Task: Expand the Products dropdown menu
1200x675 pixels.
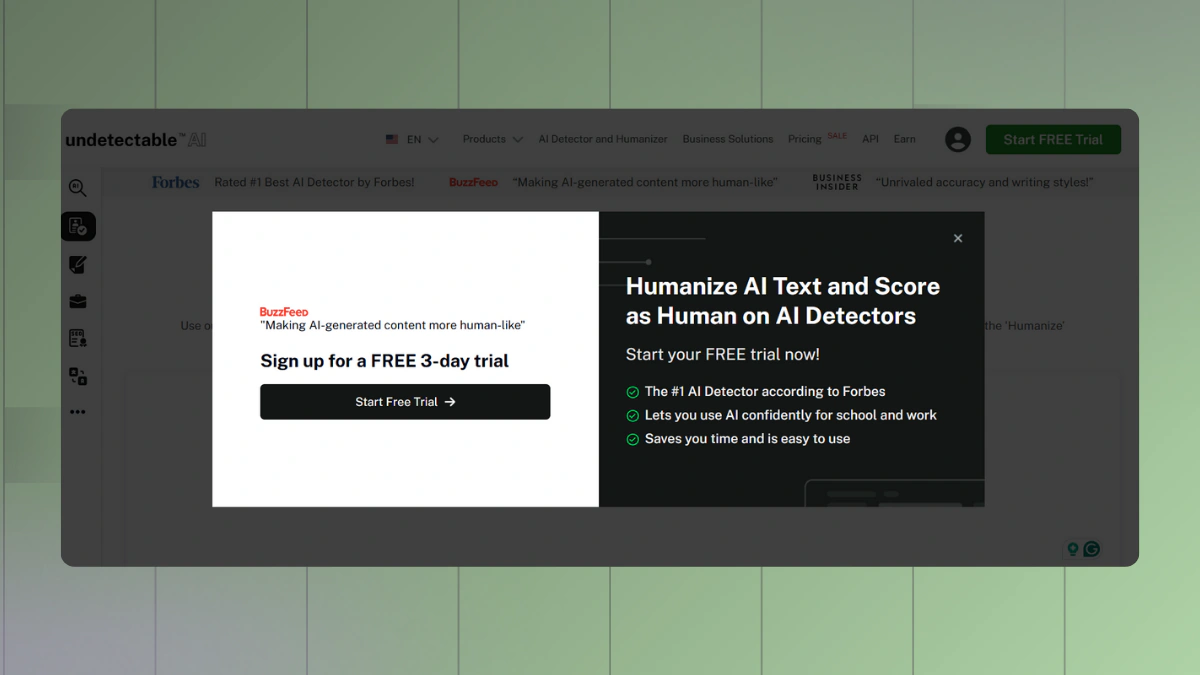Action: point(492,140)
